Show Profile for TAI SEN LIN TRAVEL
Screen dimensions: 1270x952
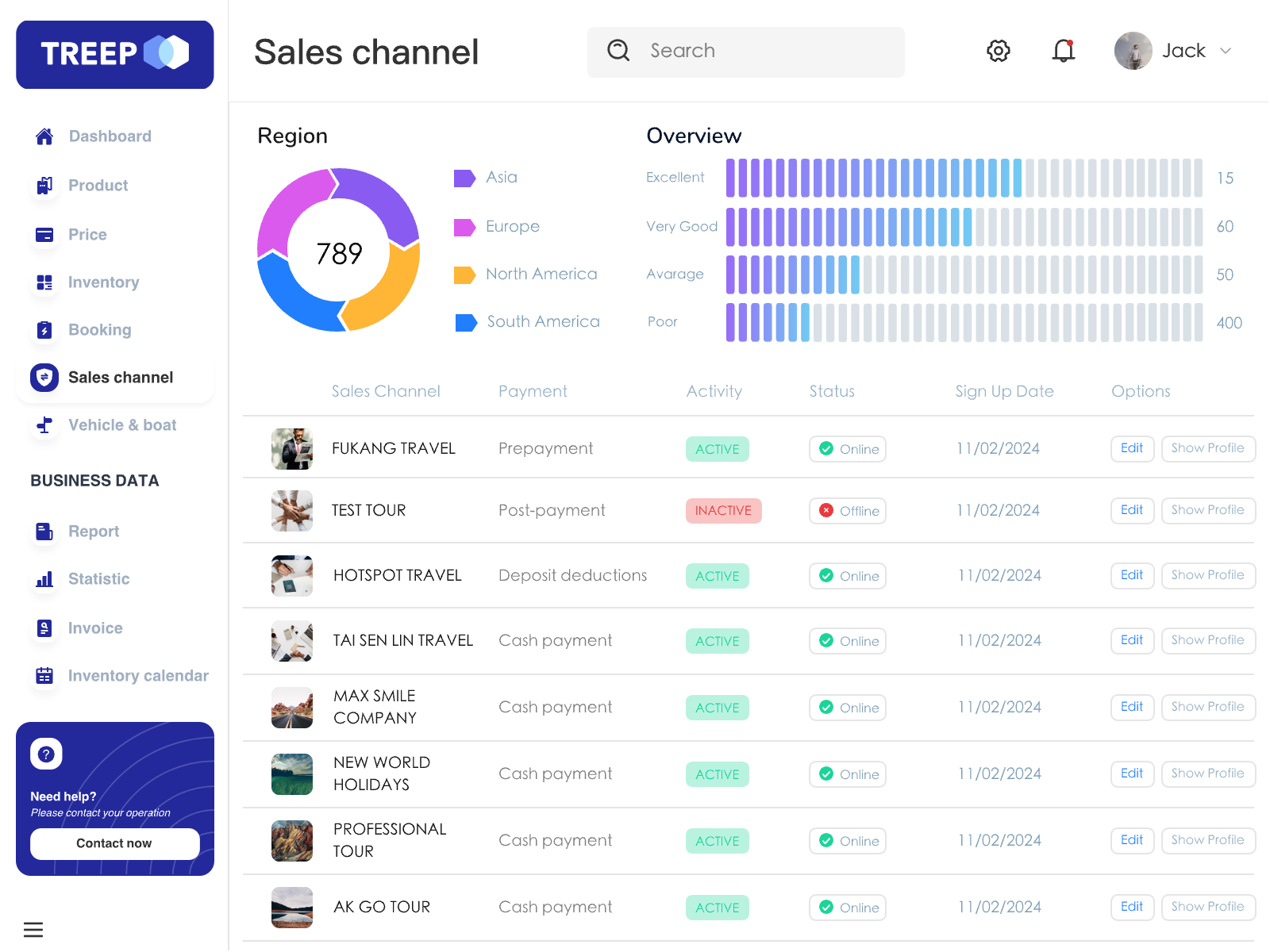point(1208,640)
